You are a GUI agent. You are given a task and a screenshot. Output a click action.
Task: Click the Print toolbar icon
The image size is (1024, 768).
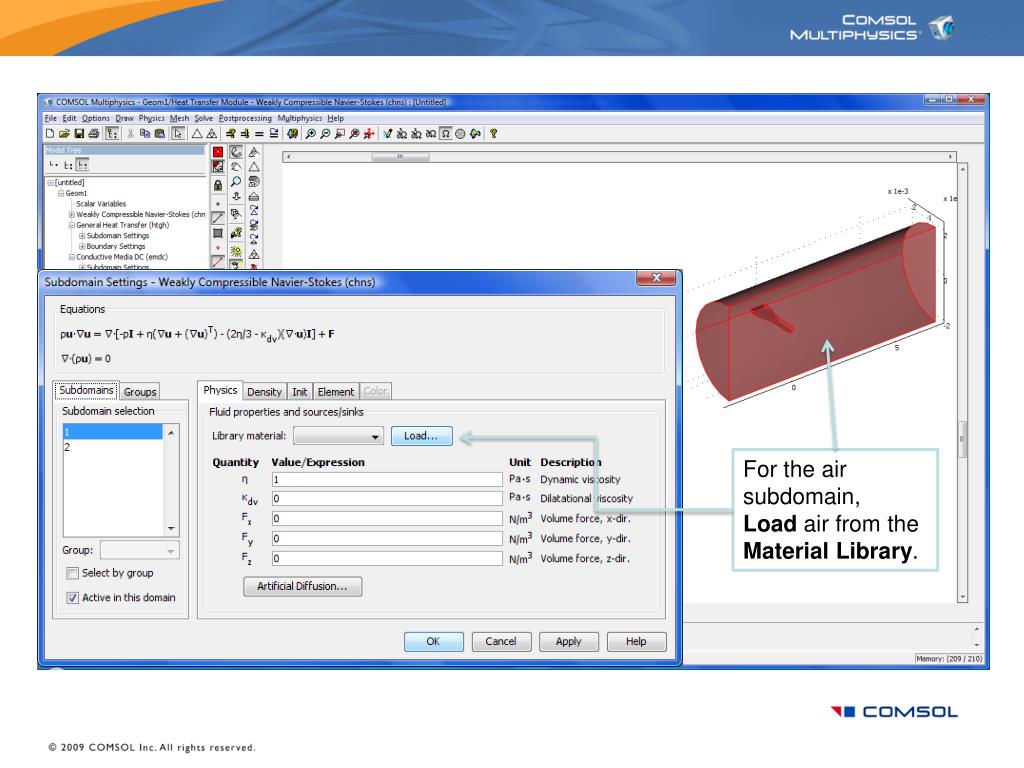click(x=93, y=134)
